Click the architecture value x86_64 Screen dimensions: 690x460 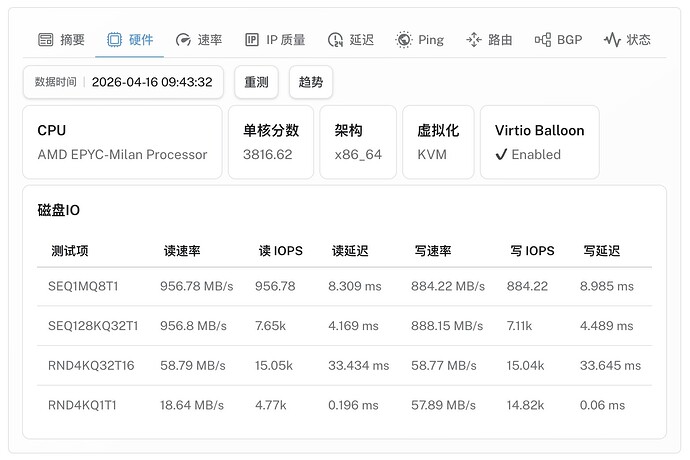[x=358, y=155]
